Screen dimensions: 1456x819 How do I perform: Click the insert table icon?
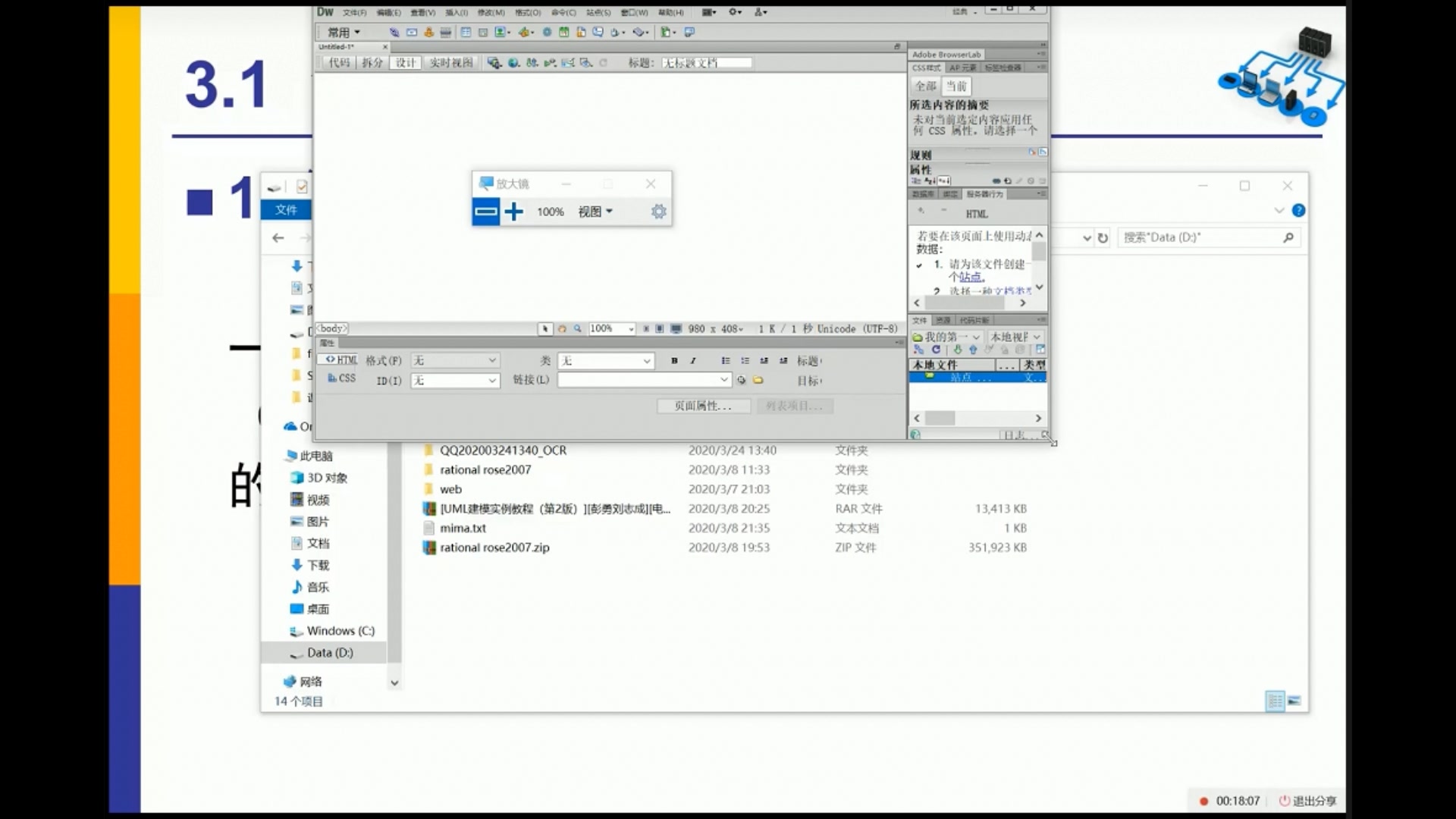click(x=466, y=33)
